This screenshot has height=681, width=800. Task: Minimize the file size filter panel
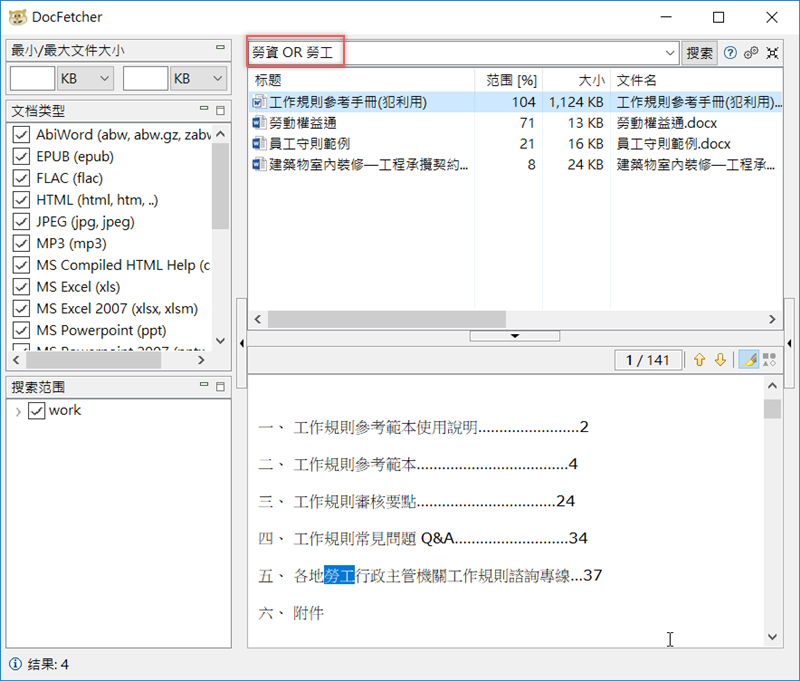pyautogui.click(x=220, y=47)
